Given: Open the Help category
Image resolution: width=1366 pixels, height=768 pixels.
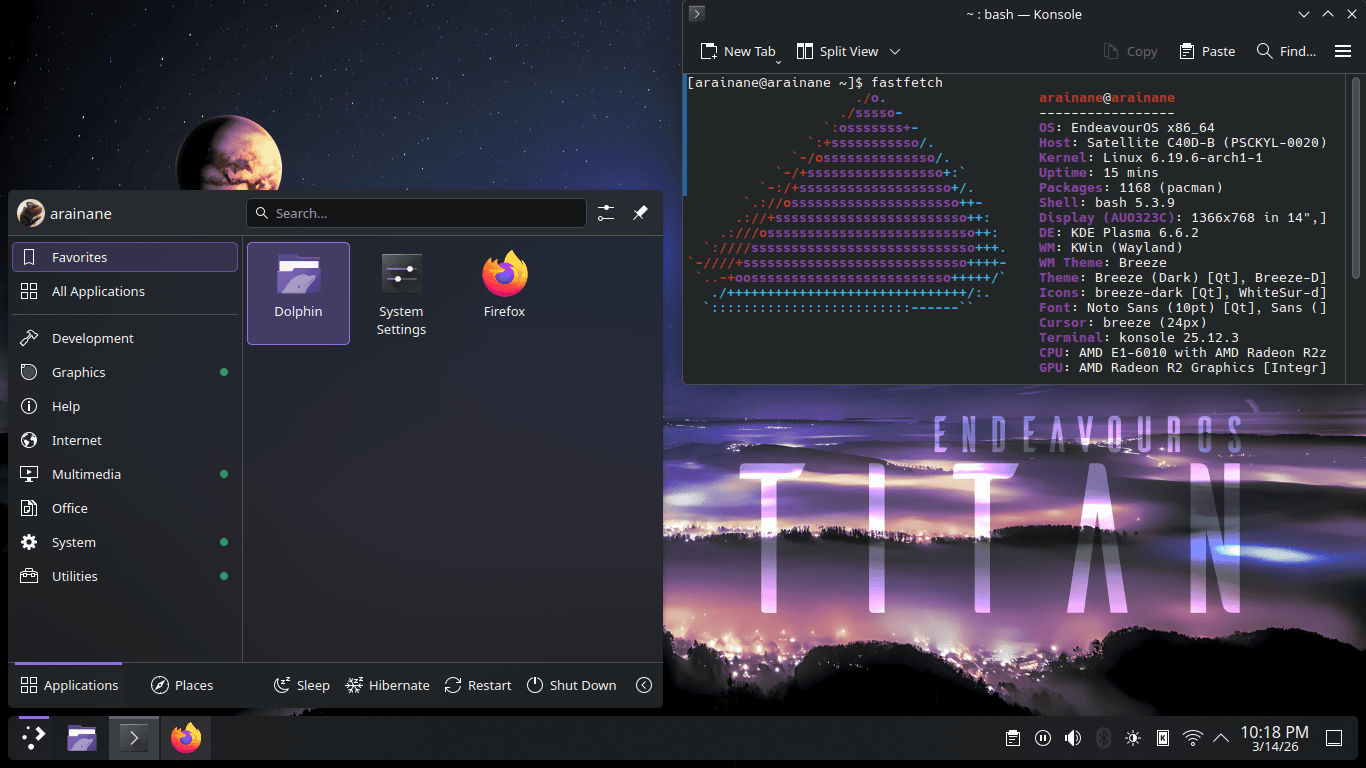Looking at the screenshot, I should tap(125, 406).
